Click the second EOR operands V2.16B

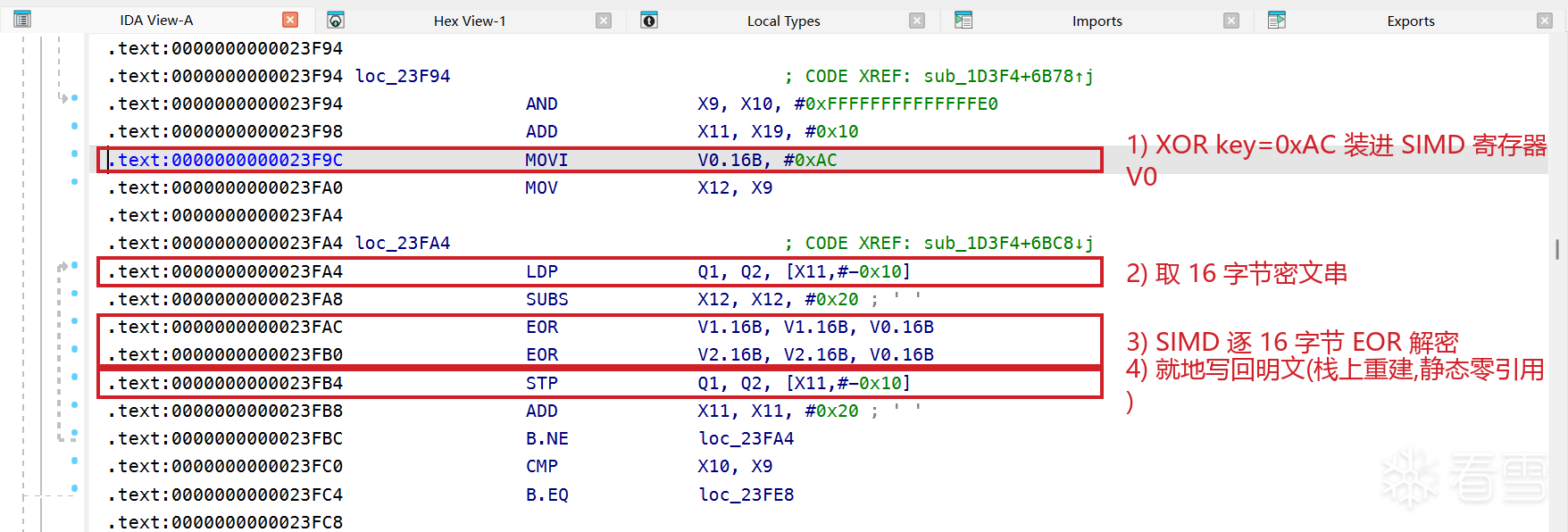coord(816,354)
